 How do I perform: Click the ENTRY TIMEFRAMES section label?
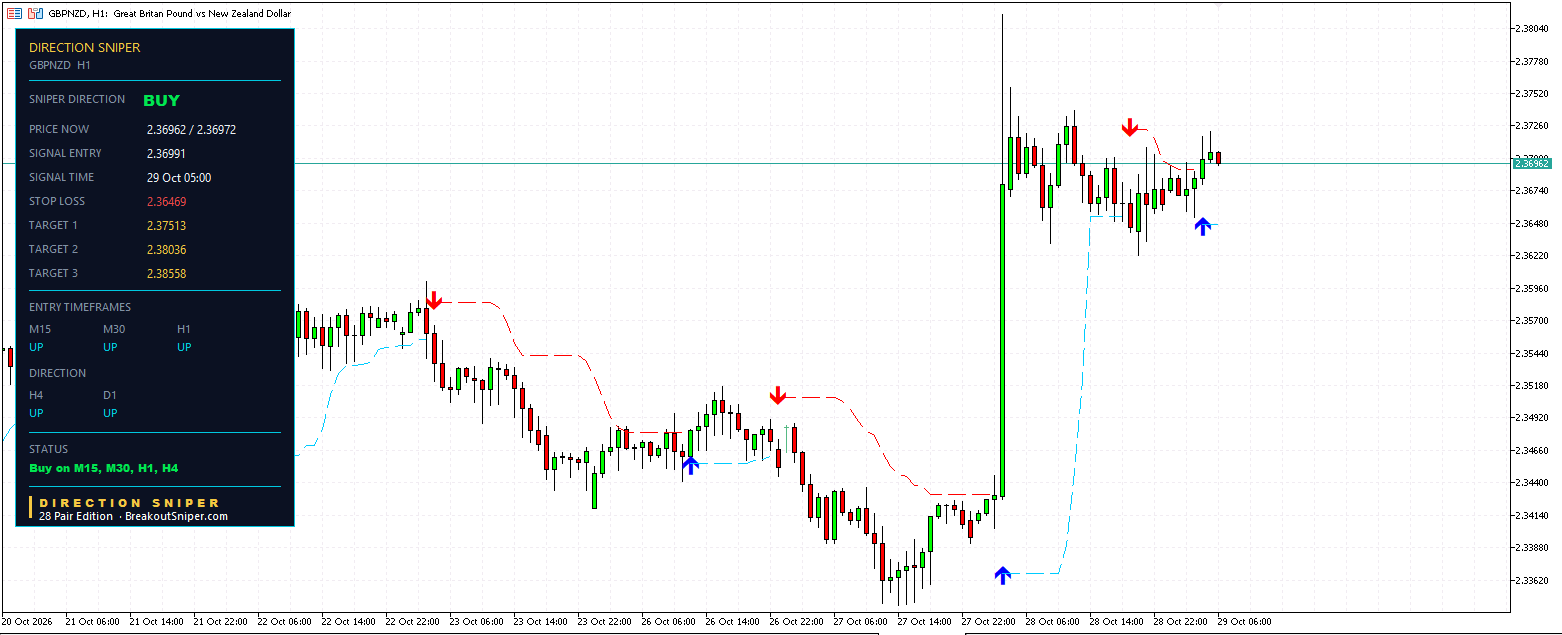(80, 307)
